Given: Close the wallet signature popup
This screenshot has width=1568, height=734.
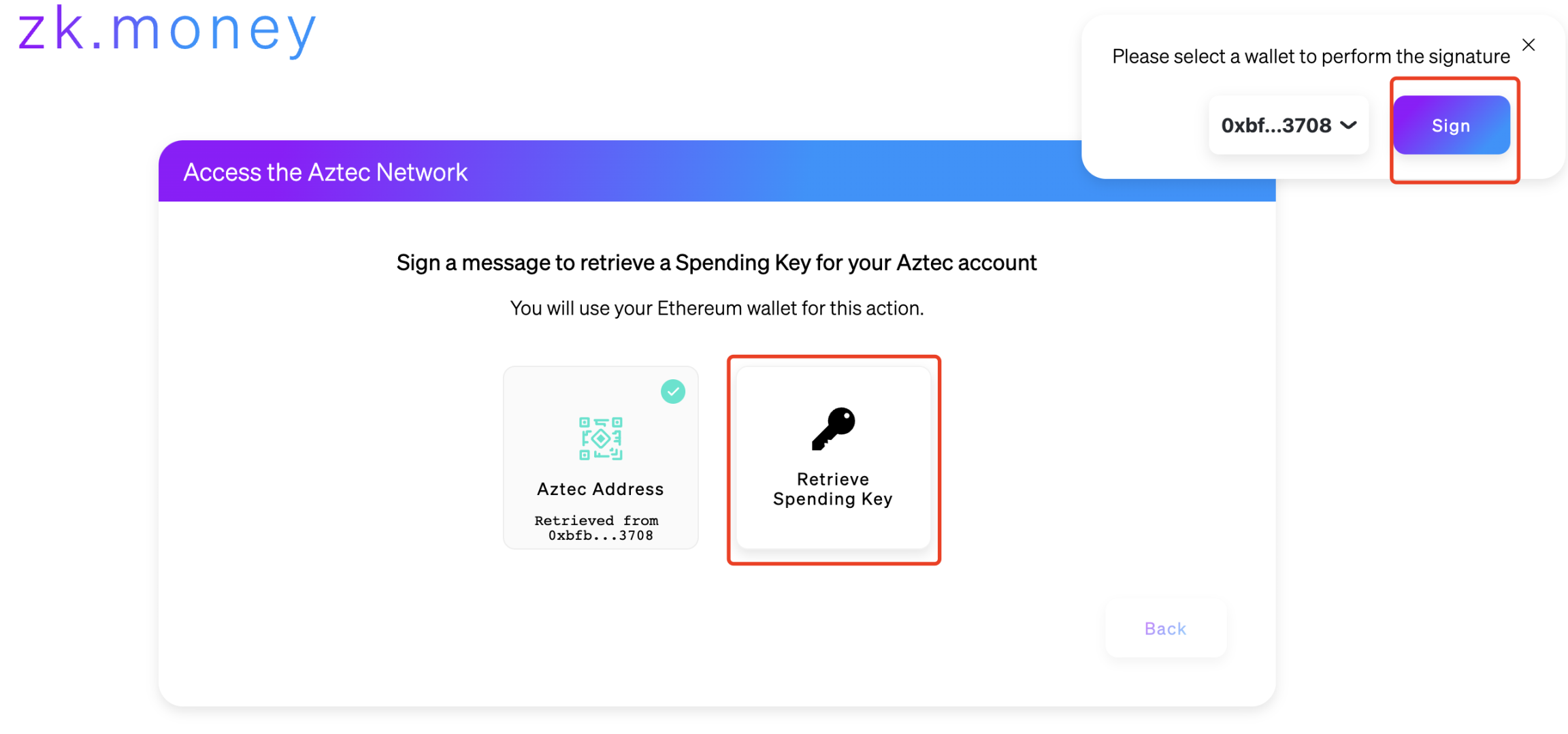Looking at the screenshot, I should point(1529,45).
